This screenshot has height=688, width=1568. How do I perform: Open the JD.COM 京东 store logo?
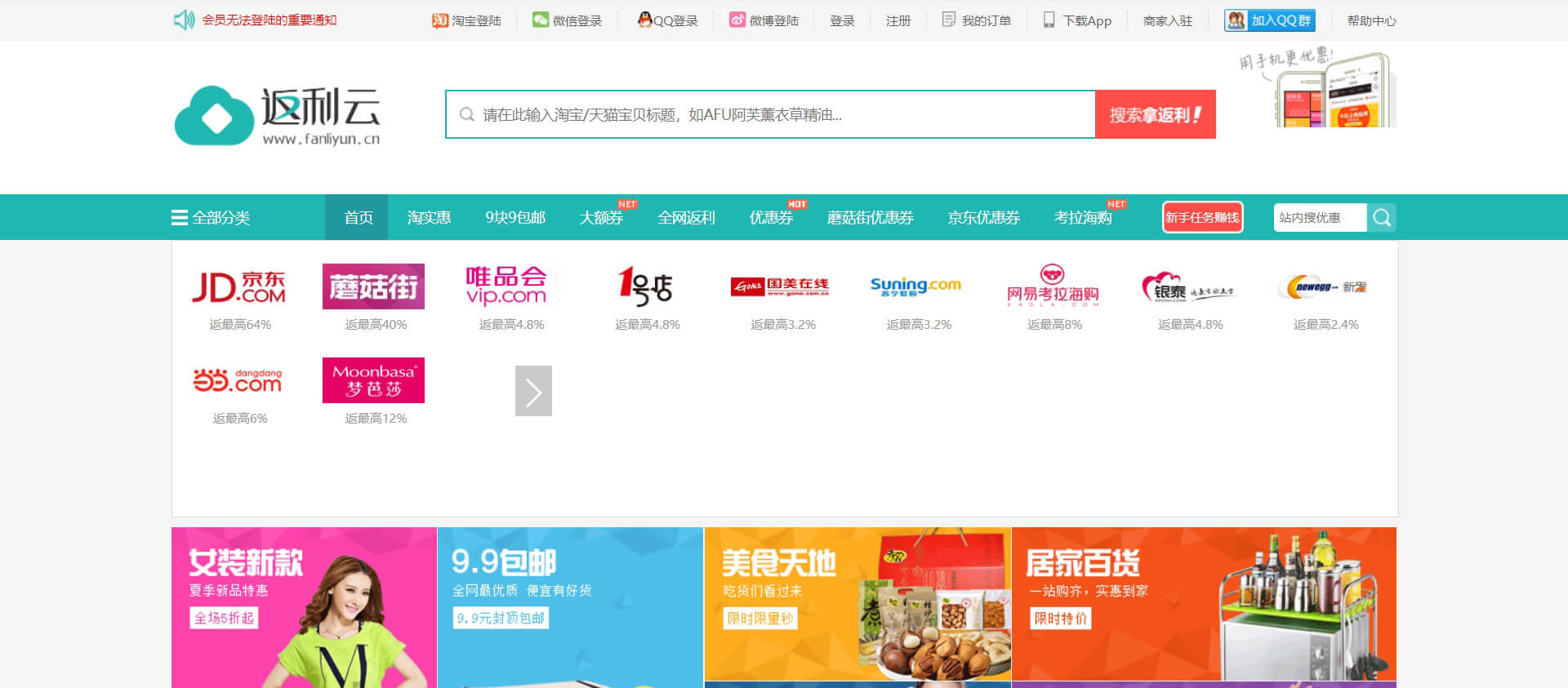click(x=239, y=286)
